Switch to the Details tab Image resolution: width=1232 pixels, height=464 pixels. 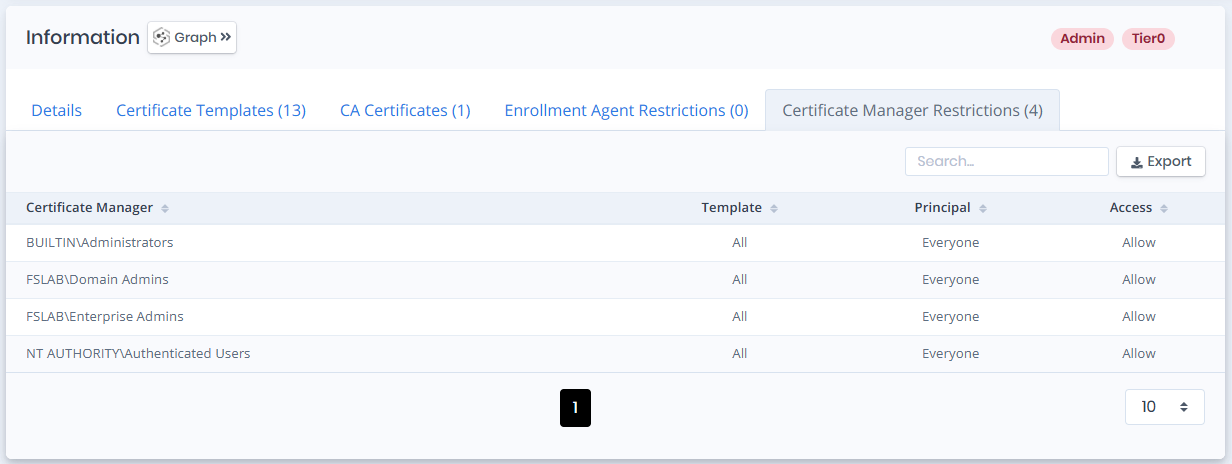(56, 111)
